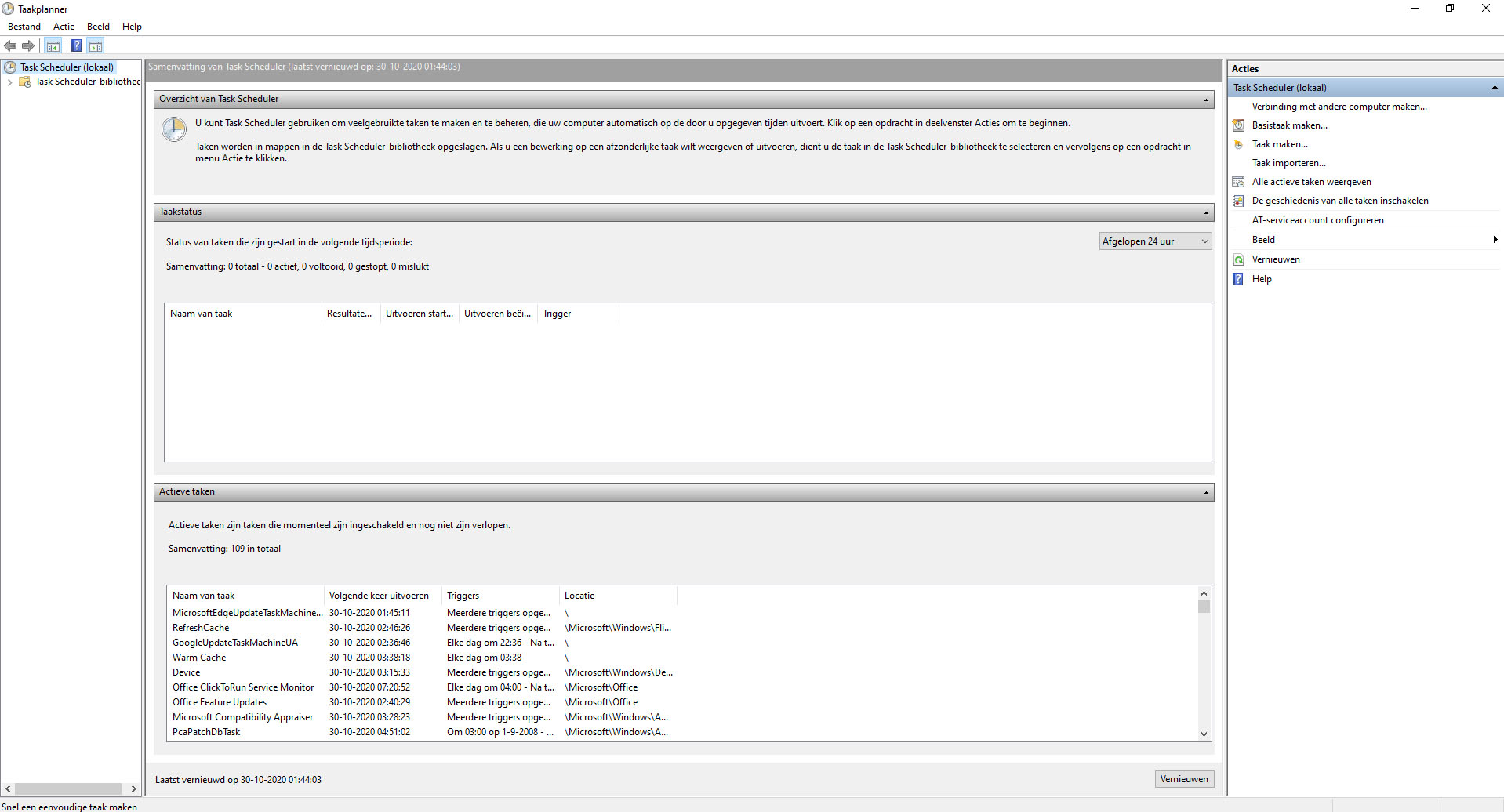Click the geschiedenis inschakelen icon
This screenshot has width=1504, height=812.
coord(1238,201)
